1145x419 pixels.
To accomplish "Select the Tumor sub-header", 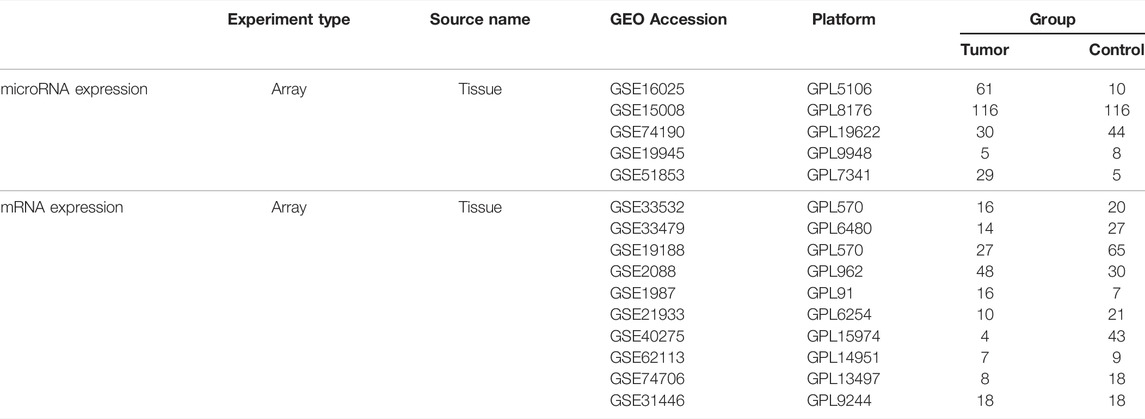I will point(984,50).
